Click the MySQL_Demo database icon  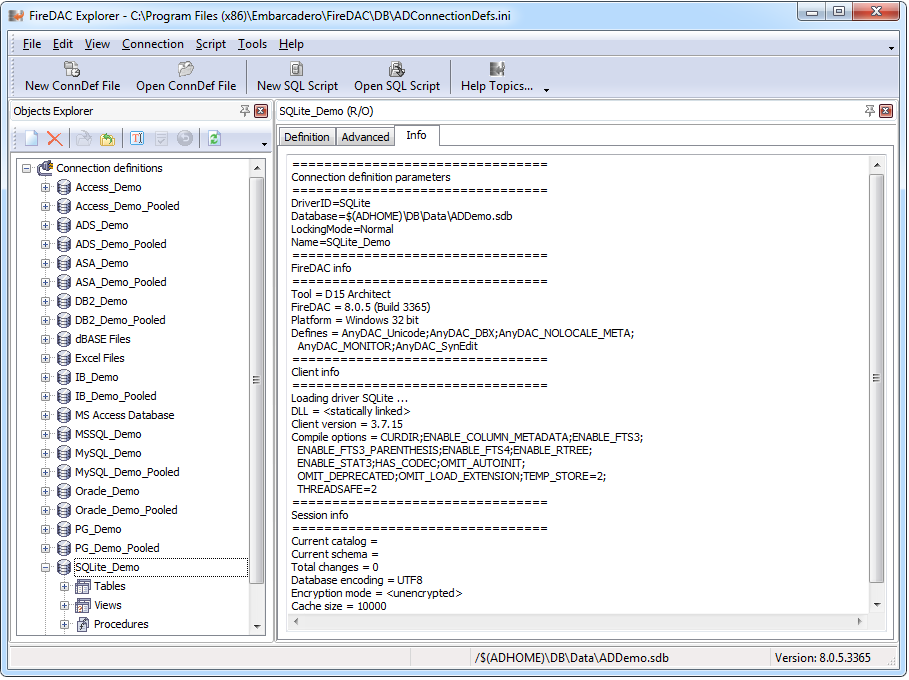pos(64,453)
